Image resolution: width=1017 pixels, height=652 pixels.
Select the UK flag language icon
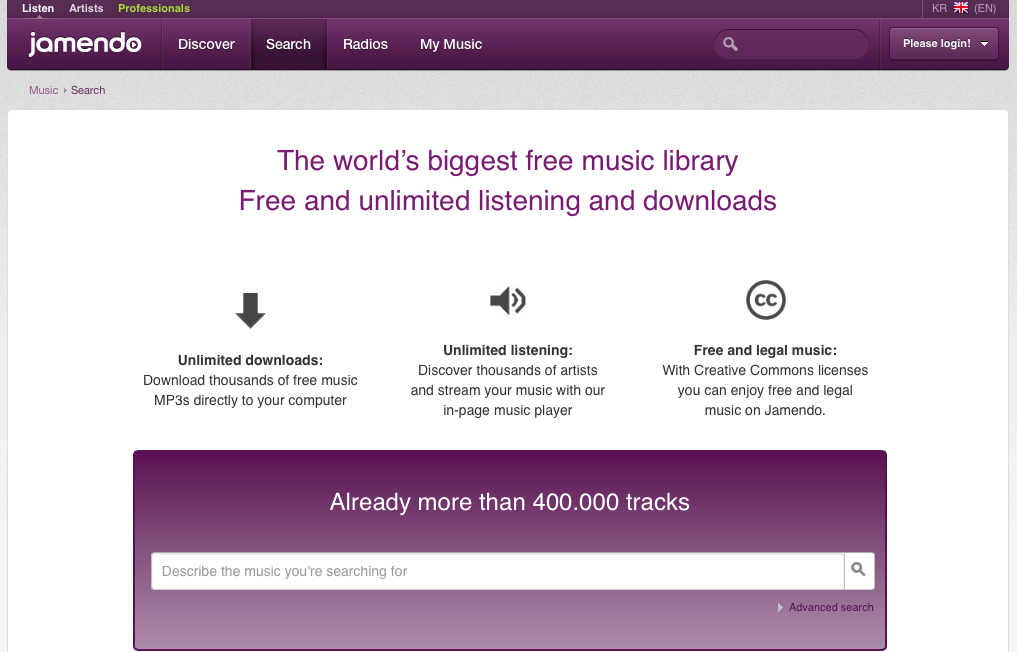[x=961, y=8]
